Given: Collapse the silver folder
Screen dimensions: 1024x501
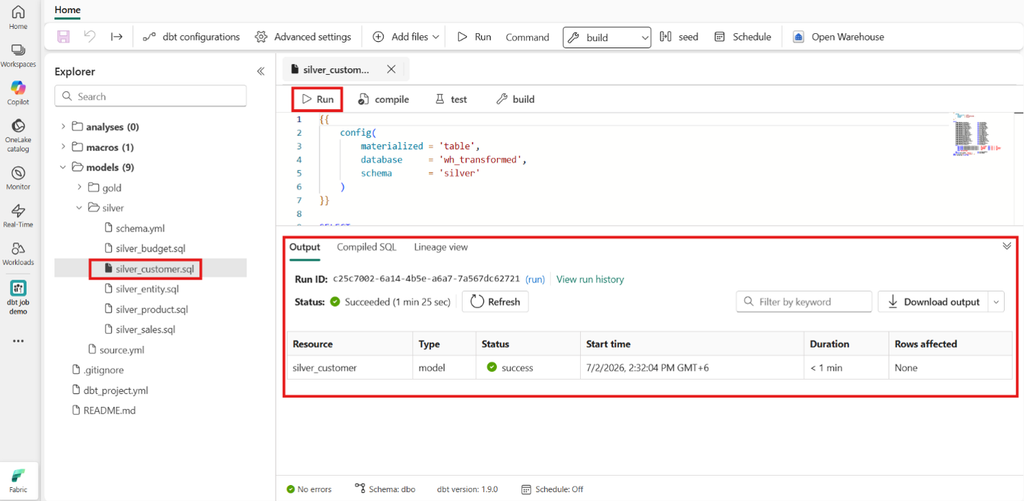Looking at the screenshot, I should click(x=79, y=208).
